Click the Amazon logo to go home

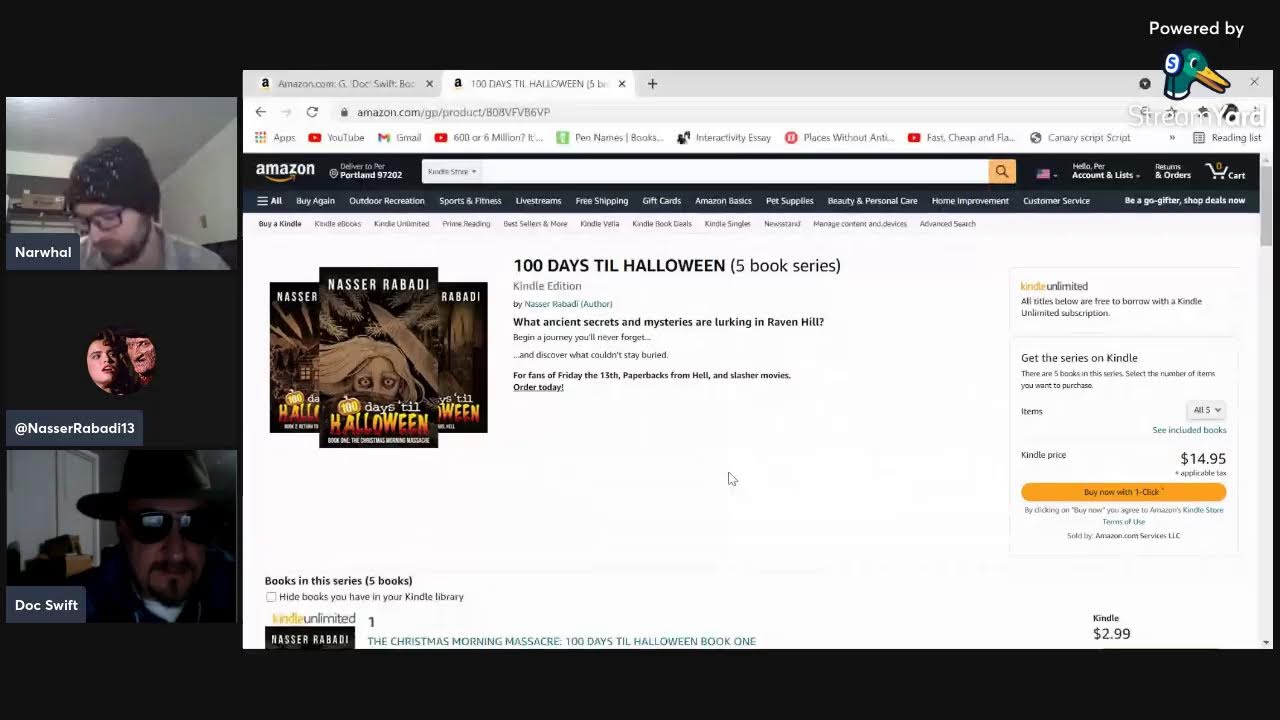[x=285, y=172]
